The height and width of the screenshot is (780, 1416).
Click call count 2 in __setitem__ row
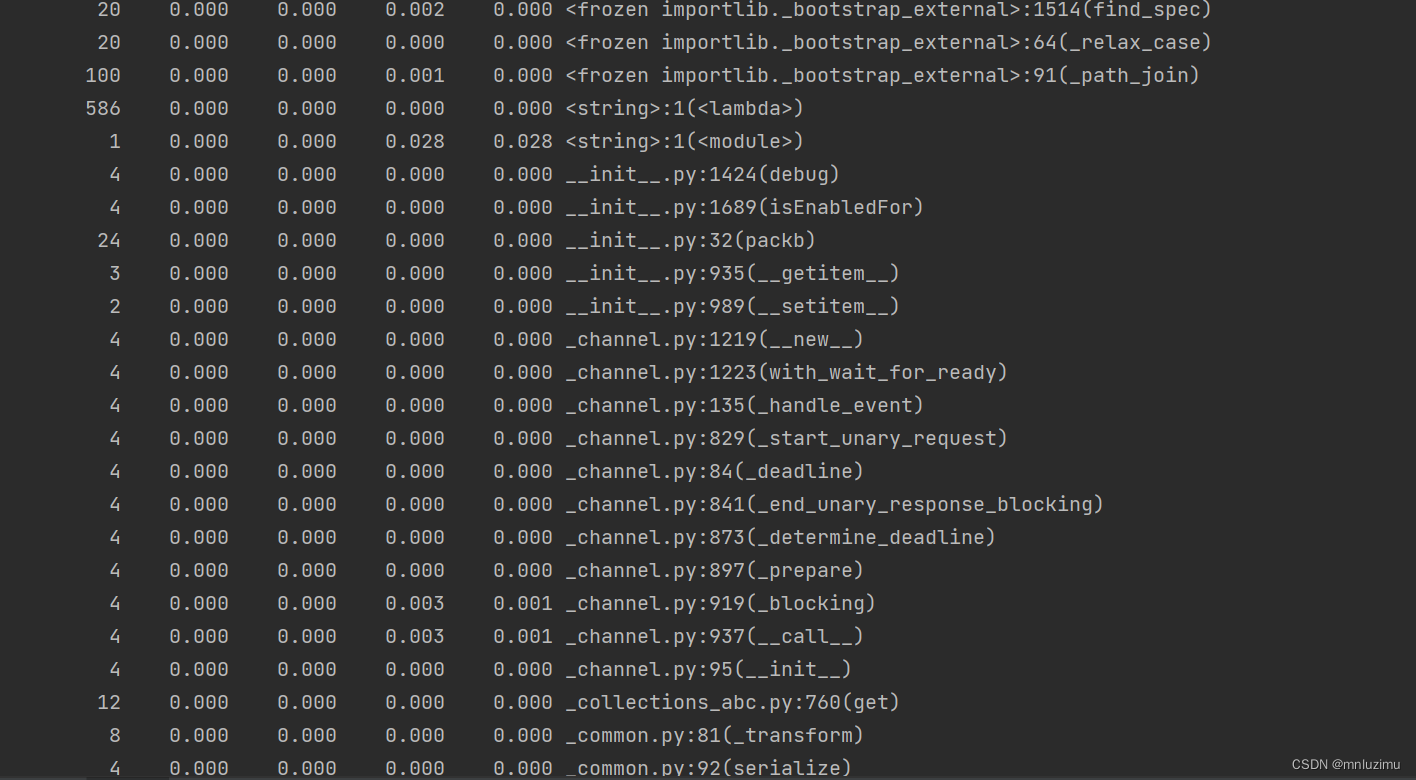(115, 307)
